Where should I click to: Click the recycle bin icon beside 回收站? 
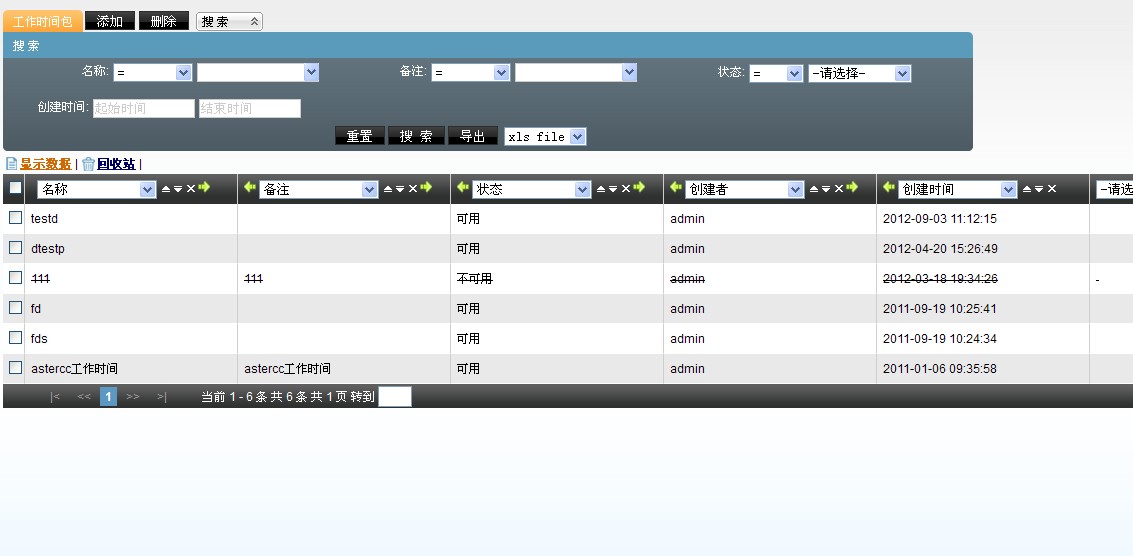point(88,164)
